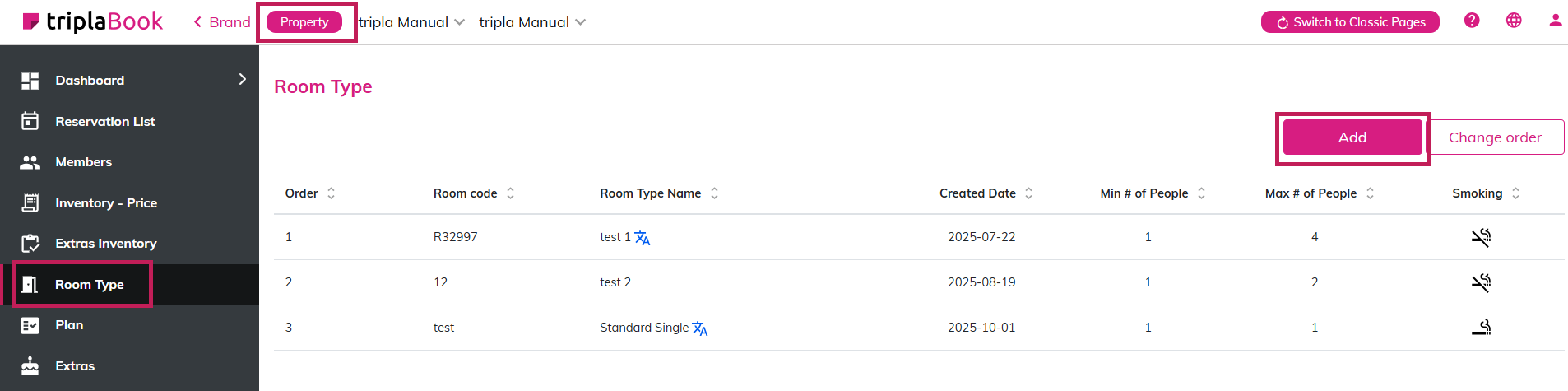Screen dimensions: 1568x391
Task: Switch to Classic Pages
Action: 1350,22
